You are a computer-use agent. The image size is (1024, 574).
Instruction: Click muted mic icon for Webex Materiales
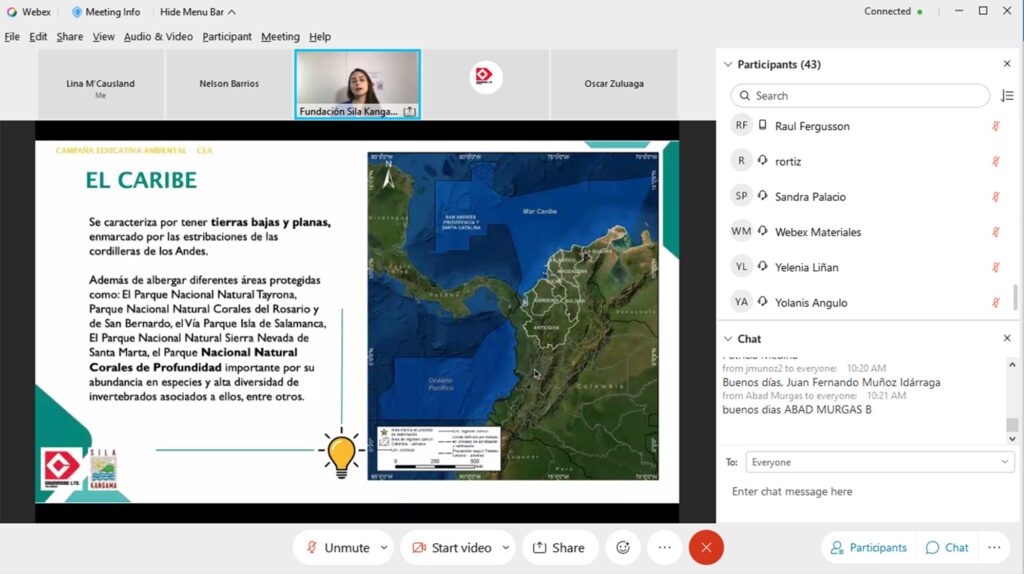[996, 232]
